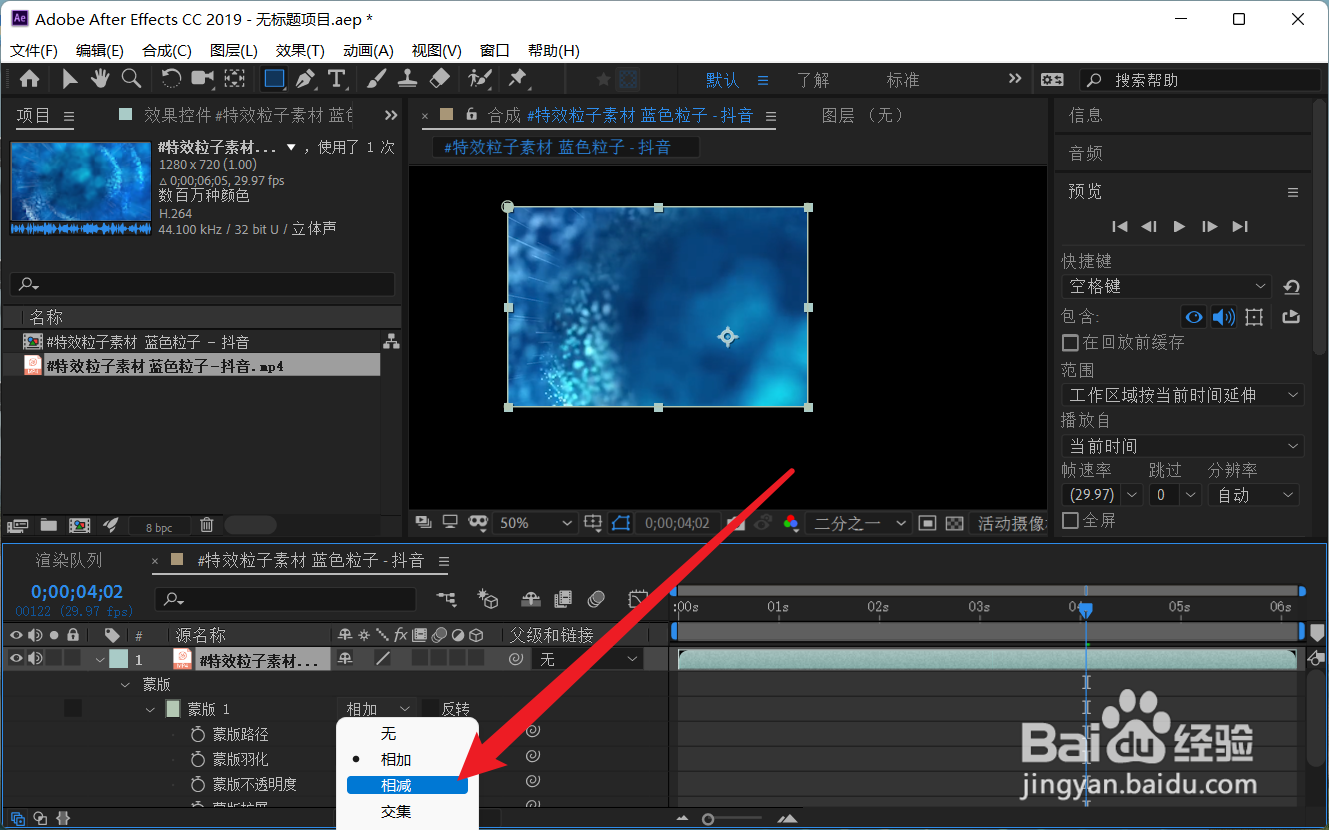This screenshot has width=1329, height=830.
Task: Open the Composition menu
Action: [x=167, y=50]
